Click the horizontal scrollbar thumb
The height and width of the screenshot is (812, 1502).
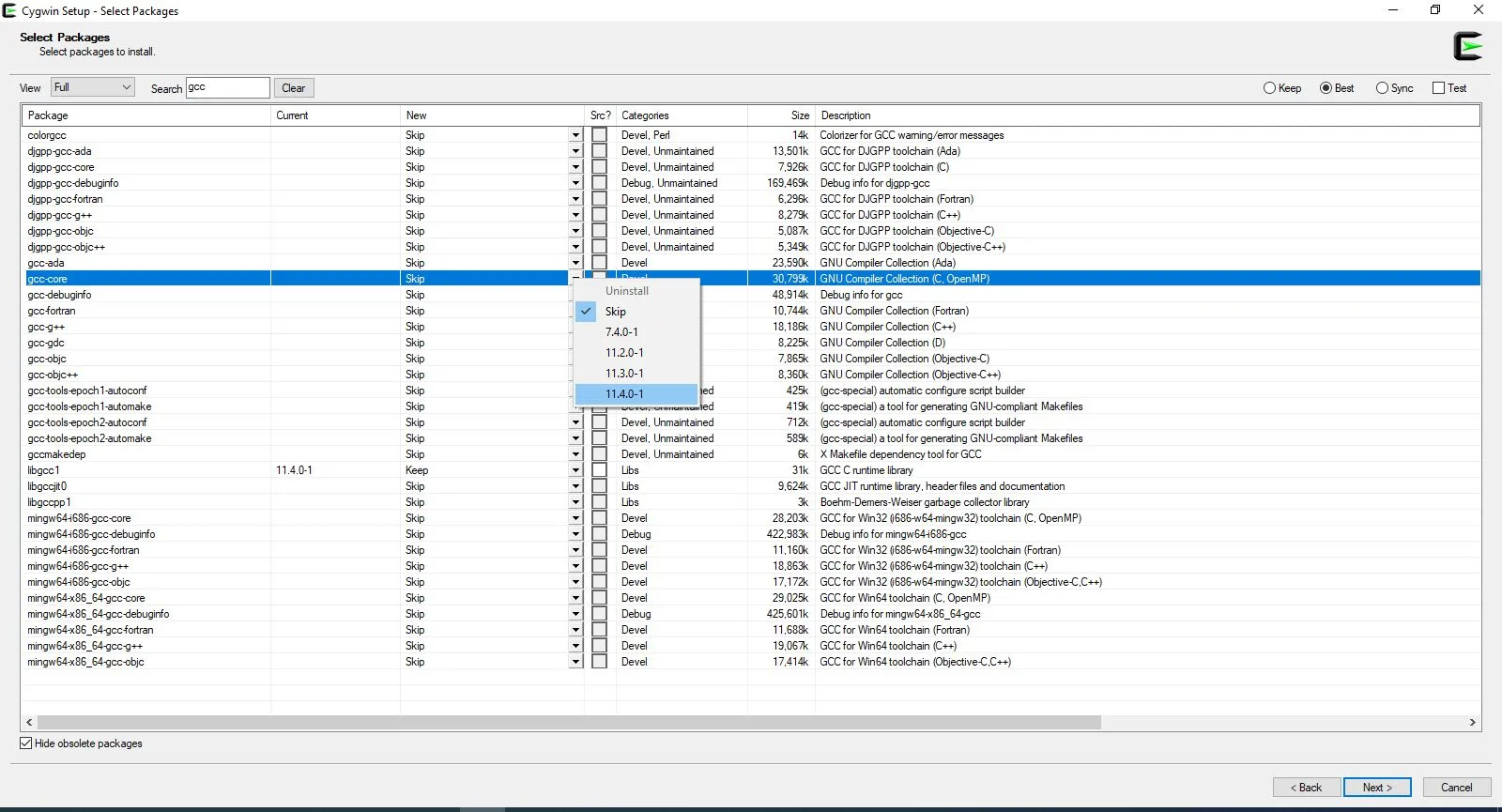point(569,722)
